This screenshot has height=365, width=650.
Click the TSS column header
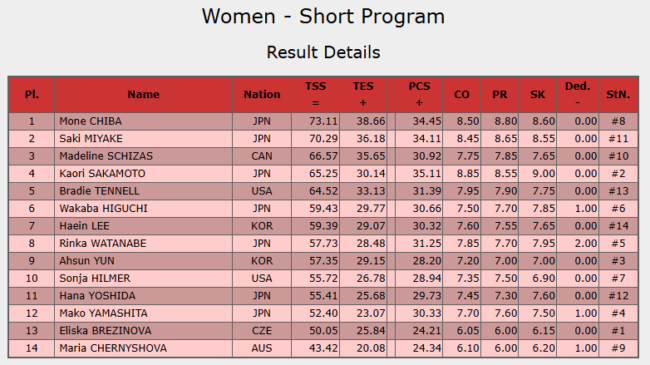315,95
